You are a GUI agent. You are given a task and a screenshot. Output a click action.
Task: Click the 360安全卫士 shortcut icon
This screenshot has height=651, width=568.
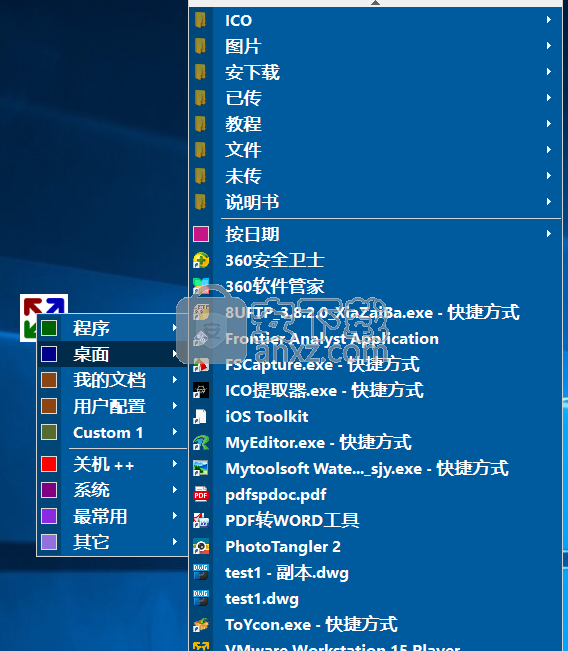point(201,260)
